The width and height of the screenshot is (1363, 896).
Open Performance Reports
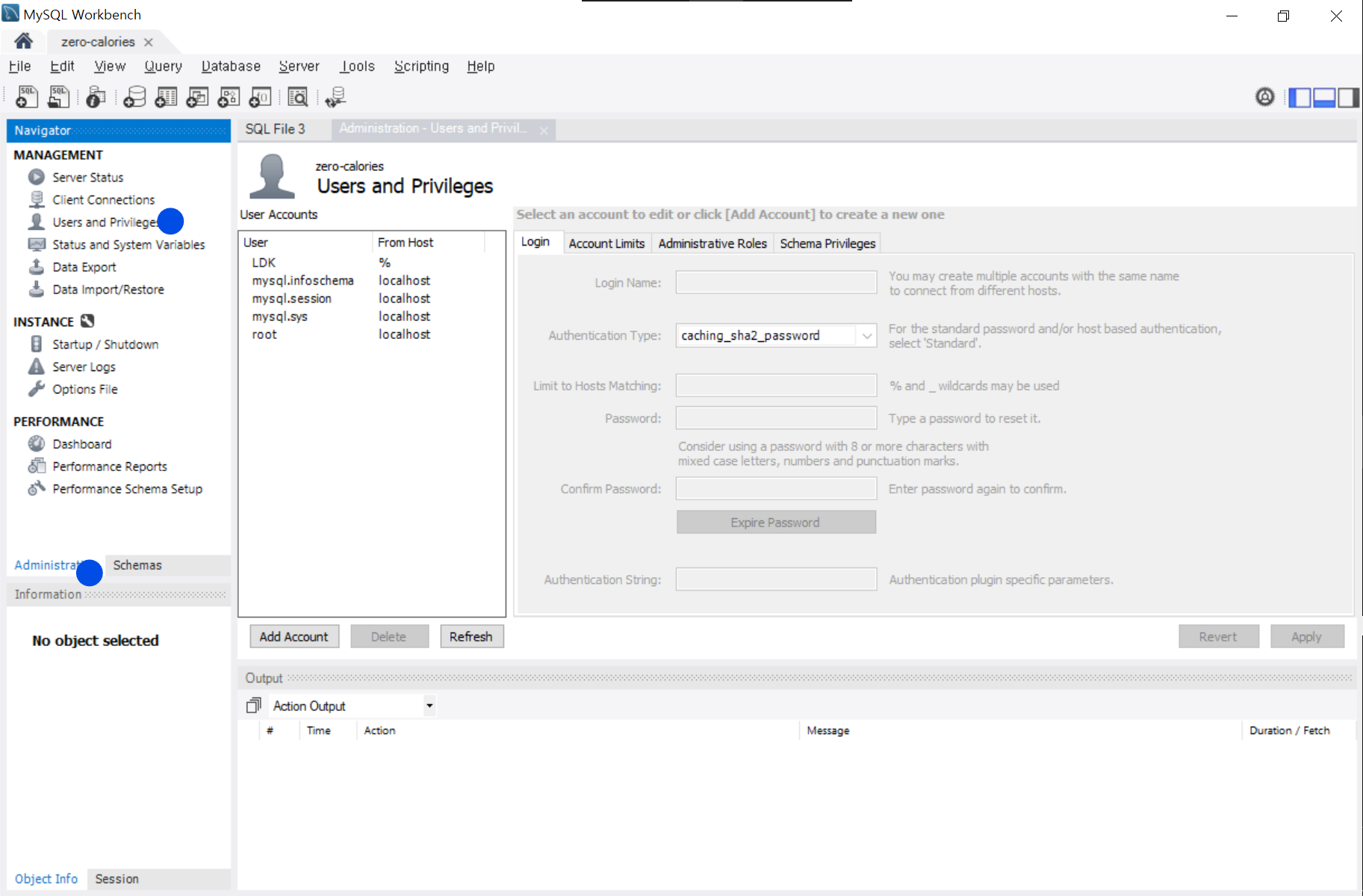(109, 467)
